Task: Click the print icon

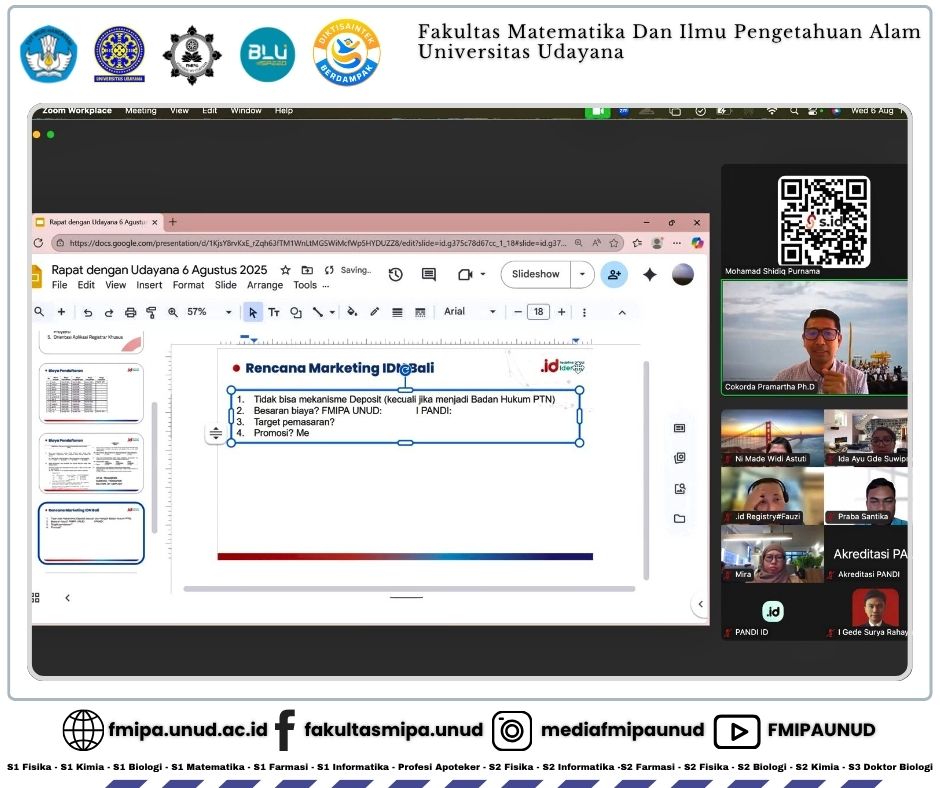Action: pos(130,312)
